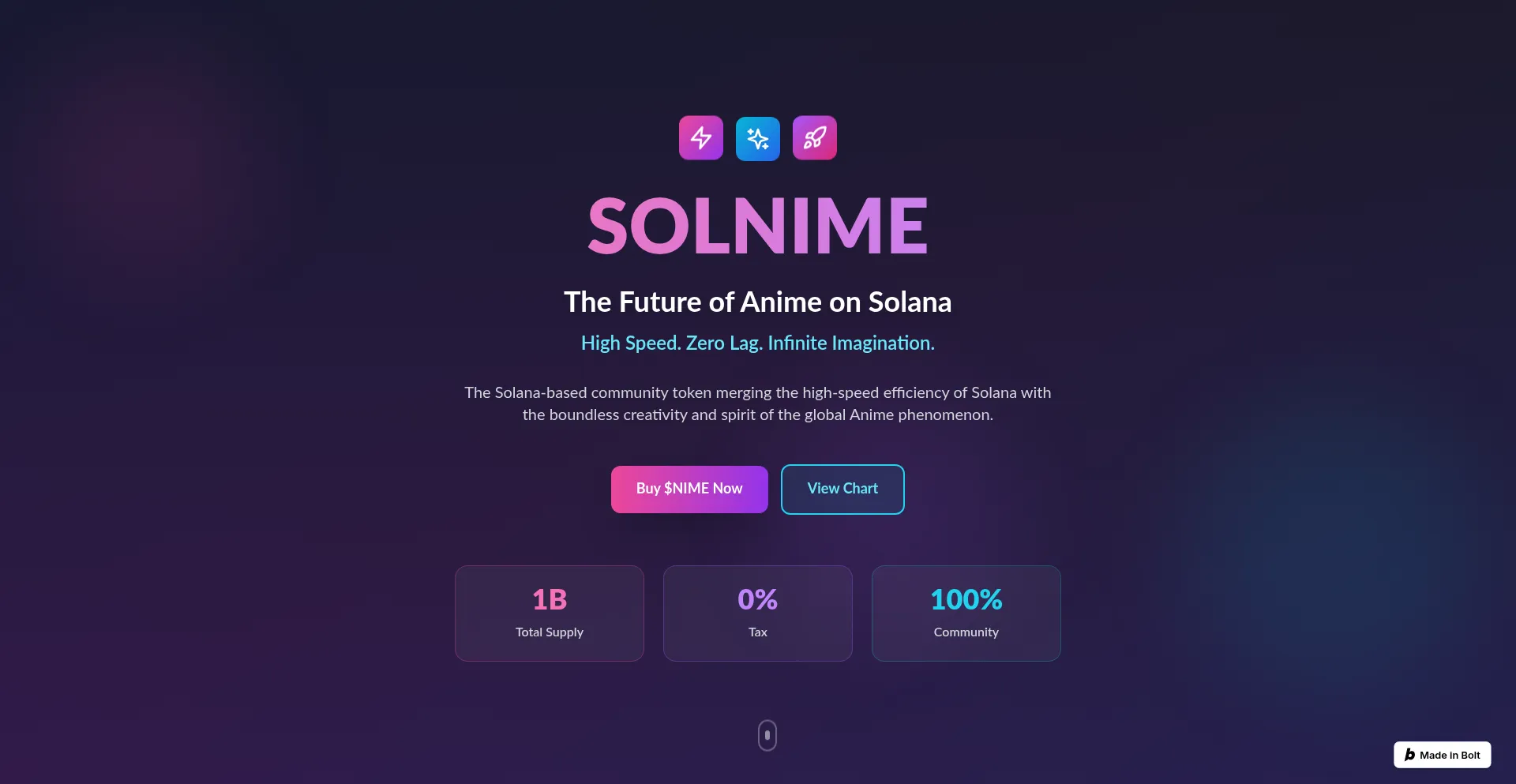The width and height of the screenshot is (1516, 784).
Task: Click the lightning bolt icon
Action: click(x=701, y=138)
